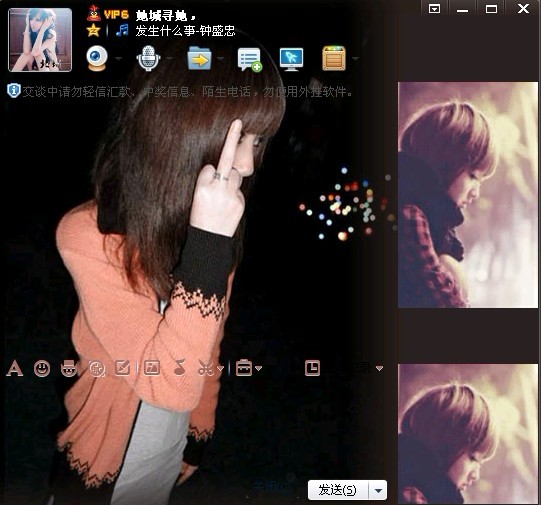Click the blue music note icon beside the signature

tap(122, 30)
